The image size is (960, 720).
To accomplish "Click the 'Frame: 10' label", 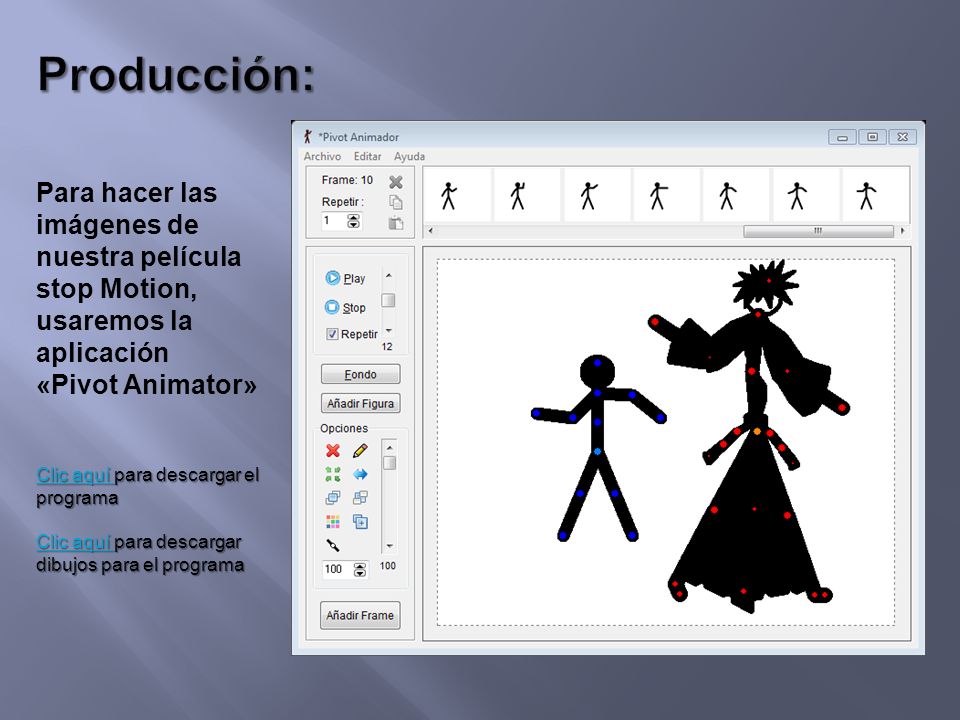I will click(347, 180).
